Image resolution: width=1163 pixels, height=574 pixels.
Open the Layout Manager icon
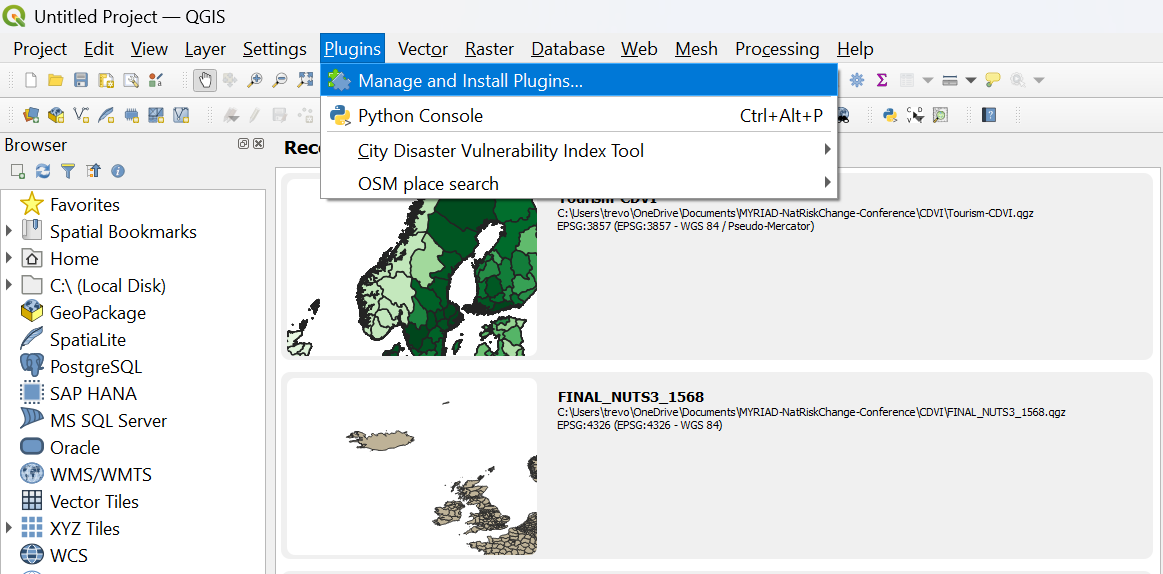pos(131,80)
